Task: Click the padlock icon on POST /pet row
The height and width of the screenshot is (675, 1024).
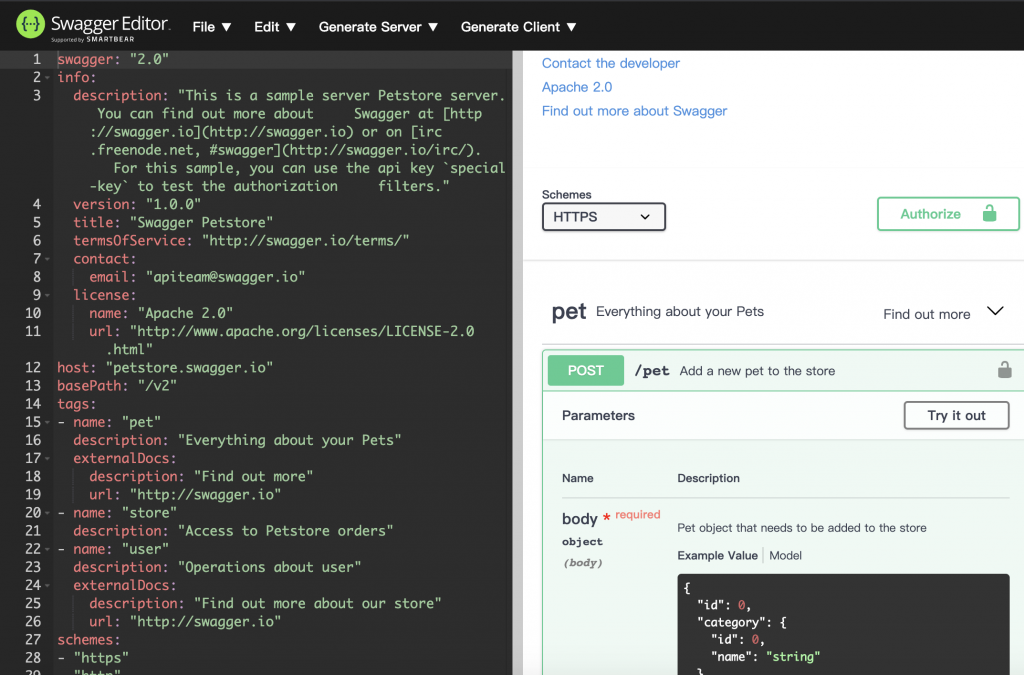Action: pos(1004,370)
